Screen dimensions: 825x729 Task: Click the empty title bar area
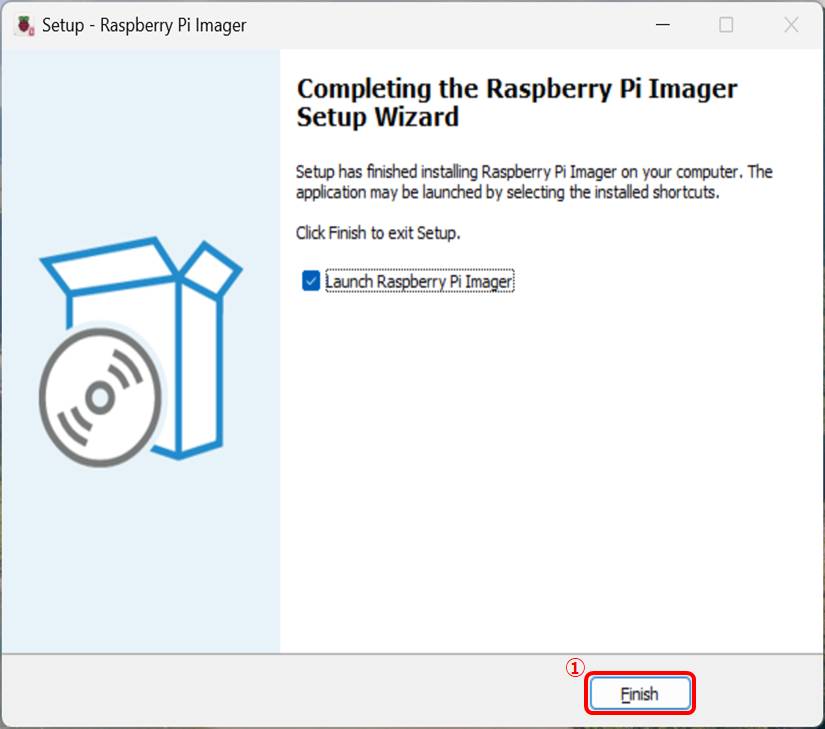(450, 25)
